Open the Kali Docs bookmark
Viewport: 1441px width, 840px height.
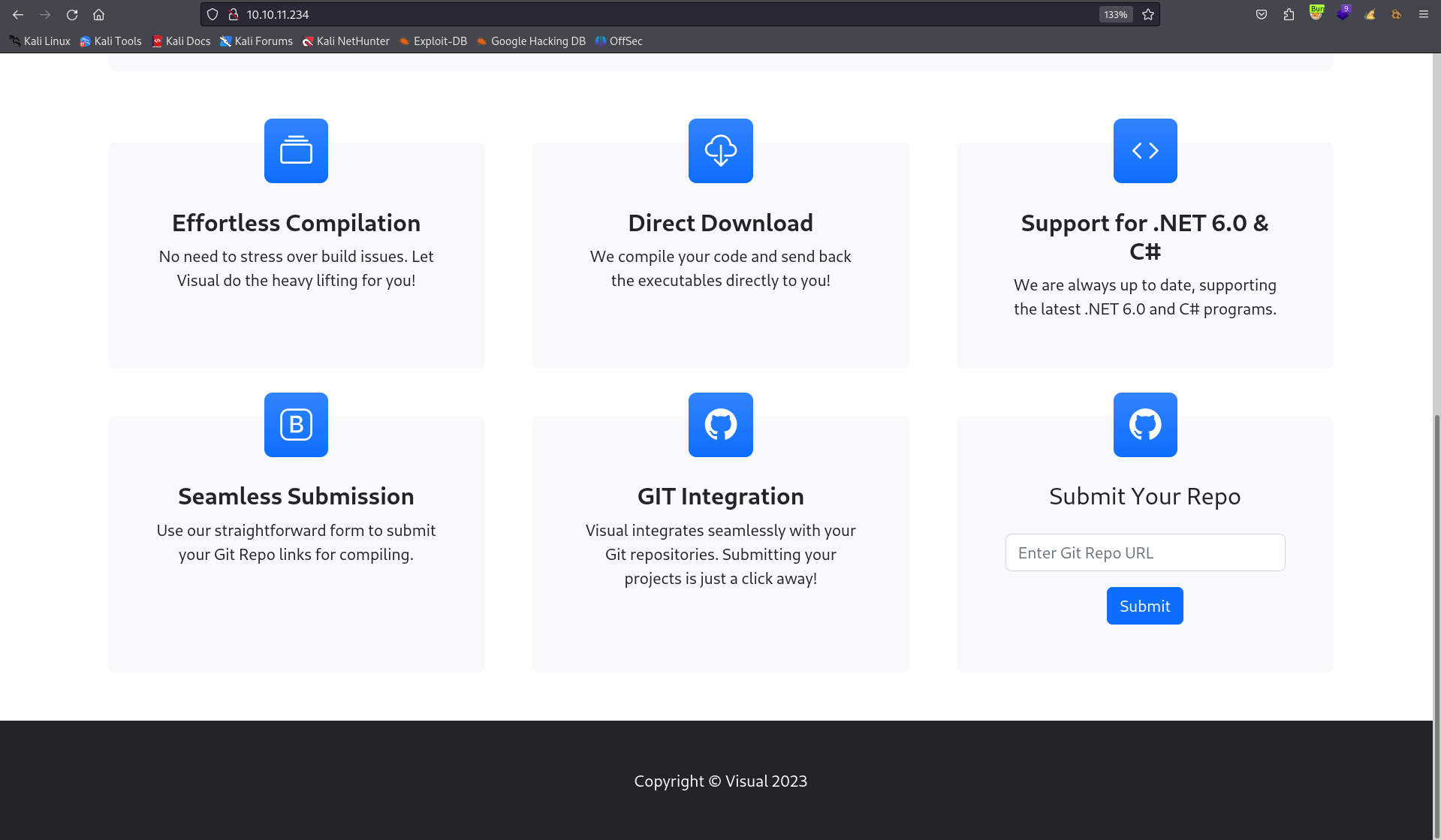181,41
